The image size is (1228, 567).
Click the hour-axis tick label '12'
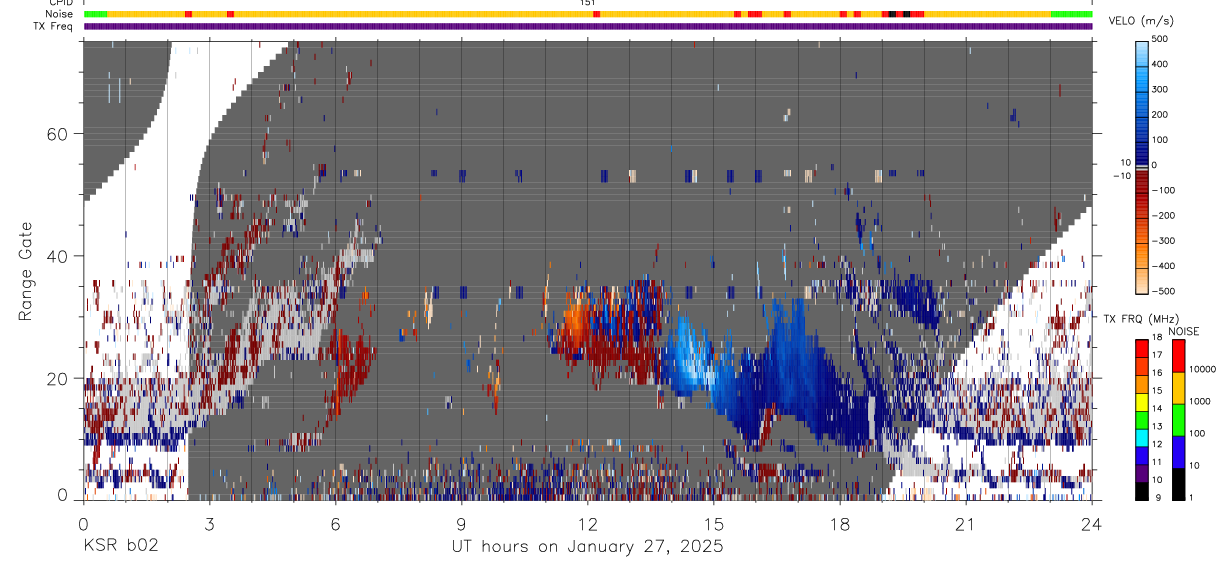tap(588, 524)
